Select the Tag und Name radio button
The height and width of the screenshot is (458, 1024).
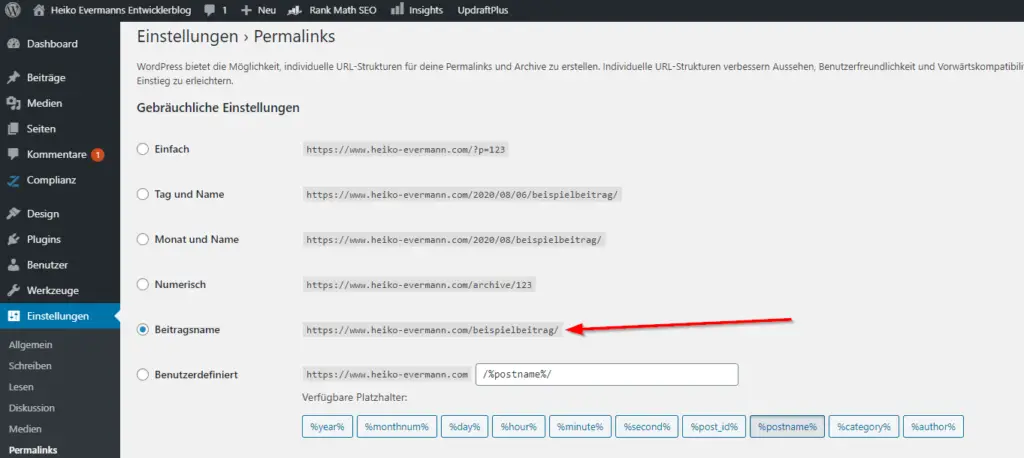(x=143, y=194)
